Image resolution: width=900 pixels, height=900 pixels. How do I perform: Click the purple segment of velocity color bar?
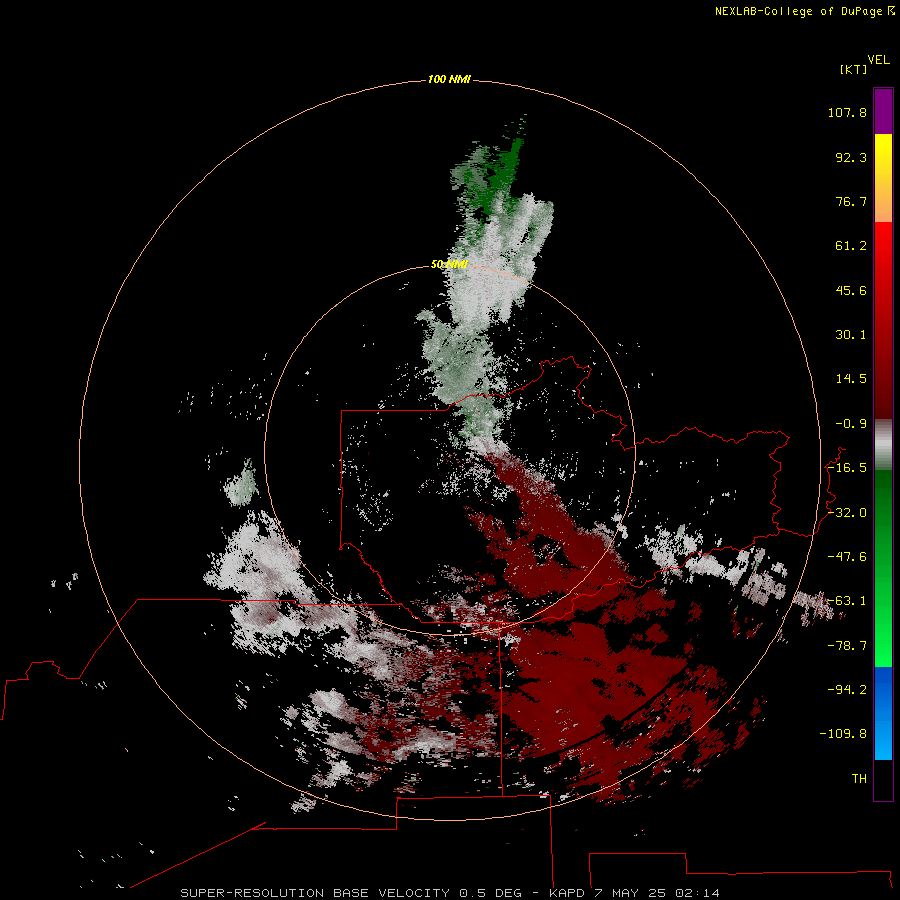883,111
